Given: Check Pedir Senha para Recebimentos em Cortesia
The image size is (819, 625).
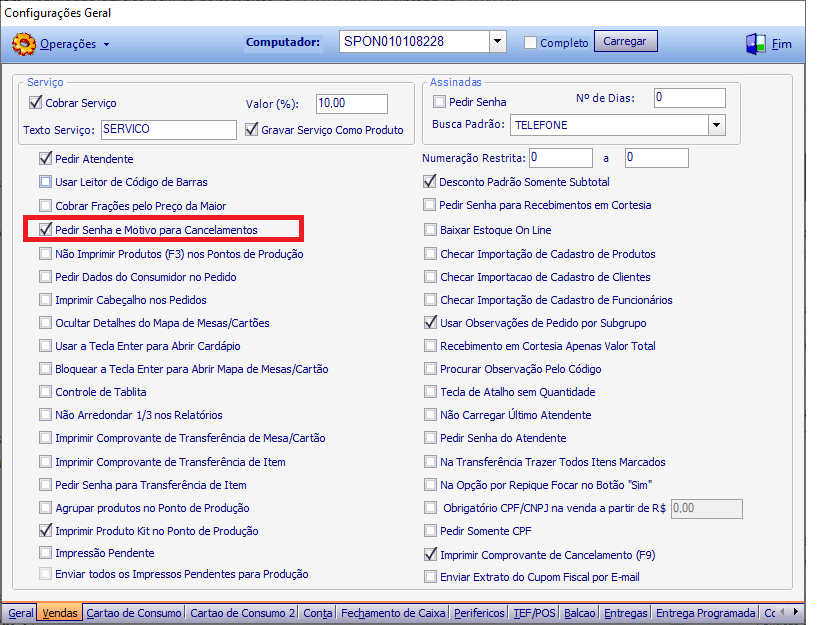Looking at the screenshot, I should 429,205.
